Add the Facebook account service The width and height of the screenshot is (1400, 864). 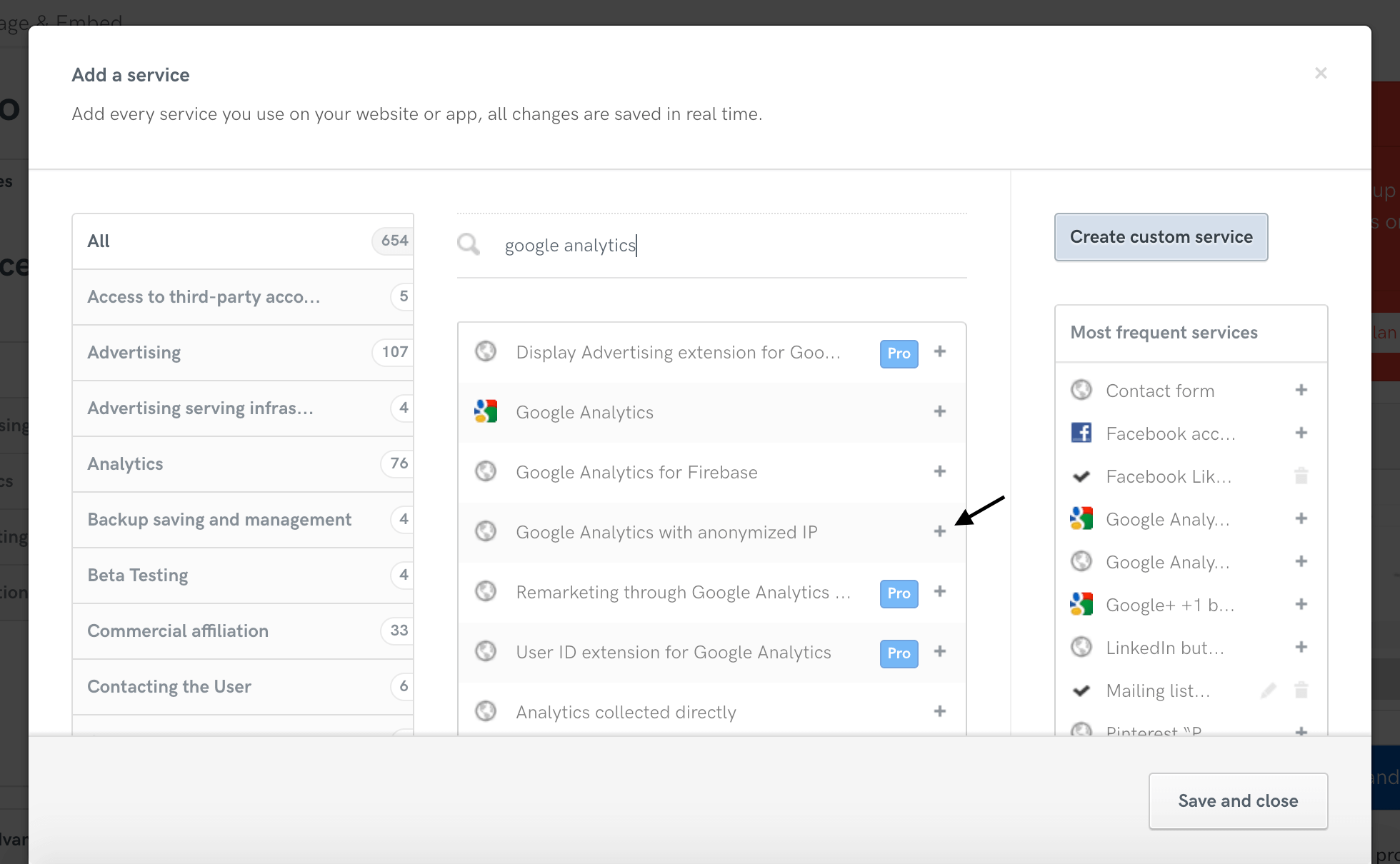[x=1301, y=433]
